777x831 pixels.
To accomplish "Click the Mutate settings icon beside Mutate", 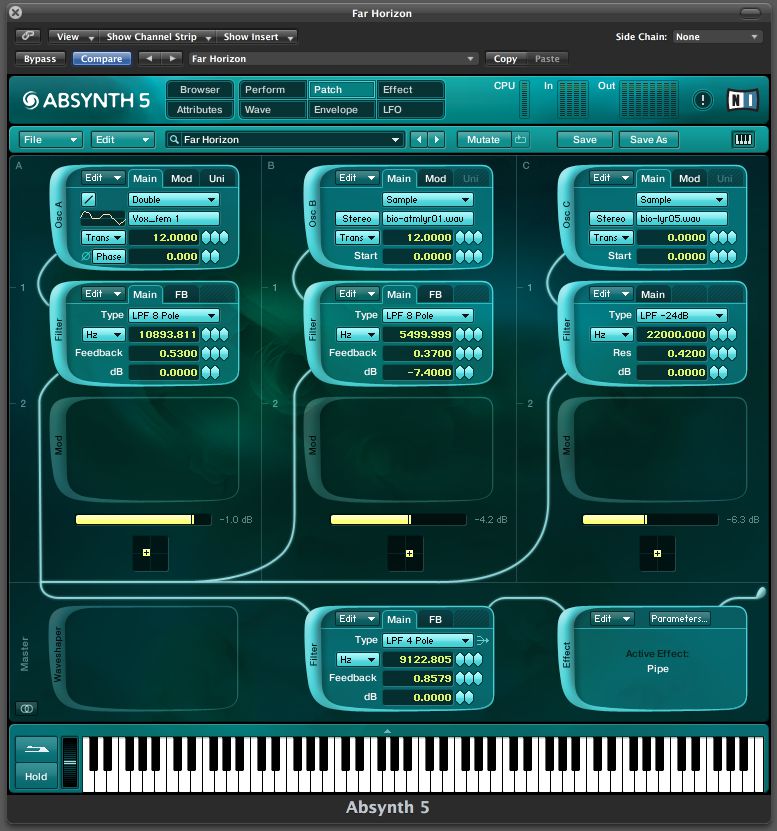I will 520,139.
